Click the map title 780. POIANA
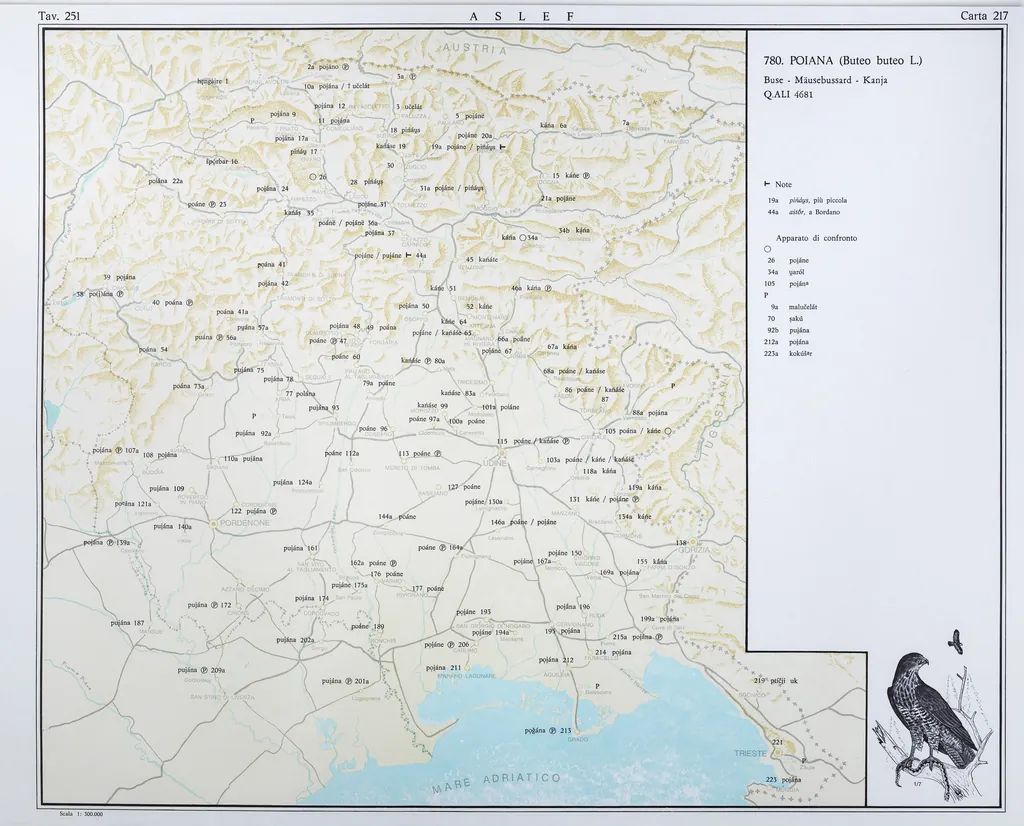Screen dimensions: 1024x826 tap(841, 61)
